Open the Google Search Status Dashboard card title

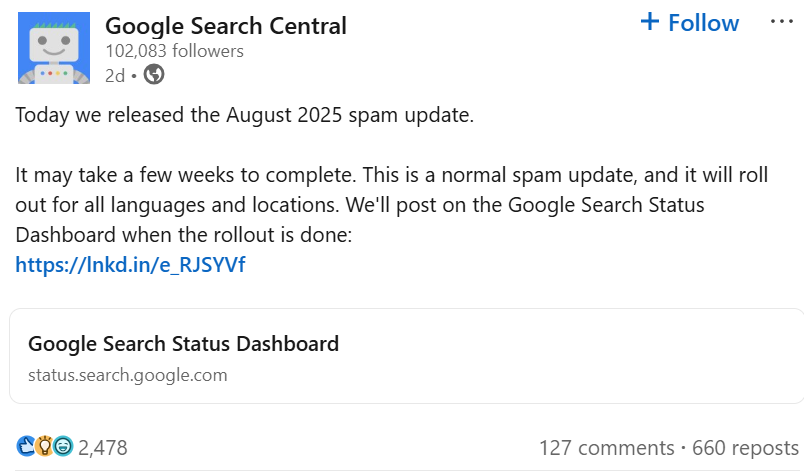click(183, 344)
